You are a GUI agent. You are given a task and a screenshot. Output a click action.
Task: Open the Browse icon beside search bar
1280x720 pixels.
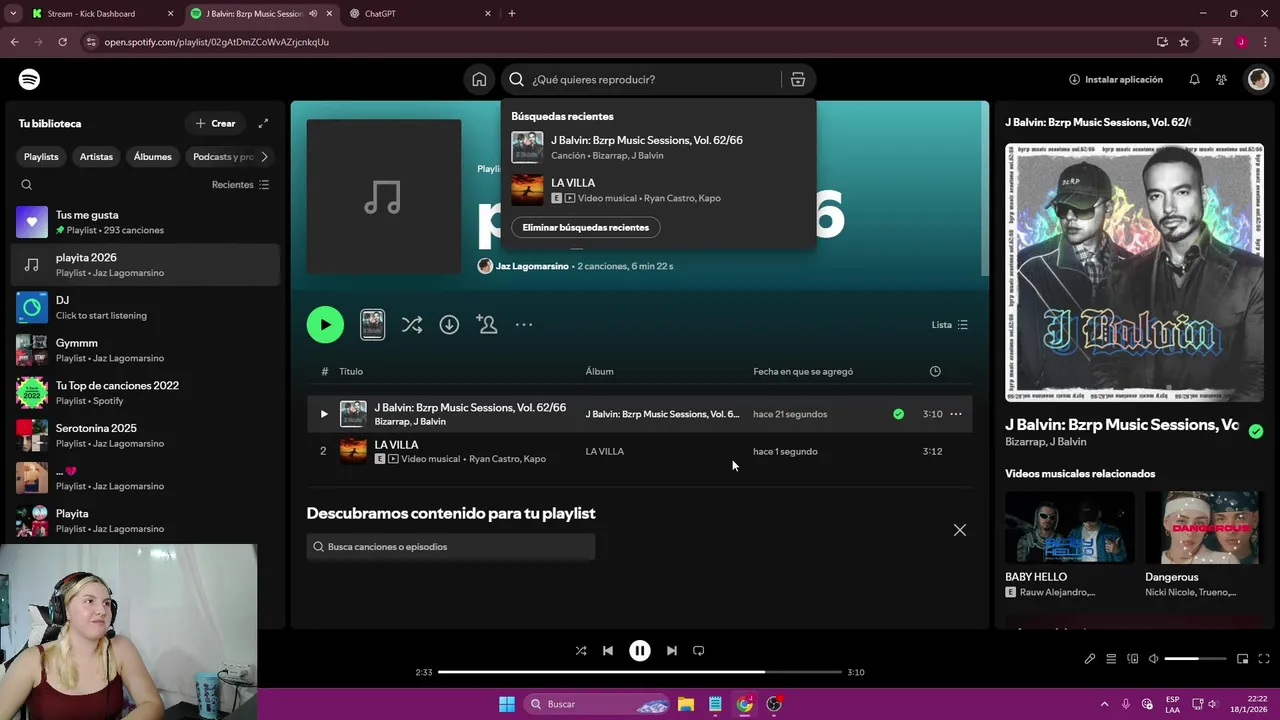pos(798,79)
